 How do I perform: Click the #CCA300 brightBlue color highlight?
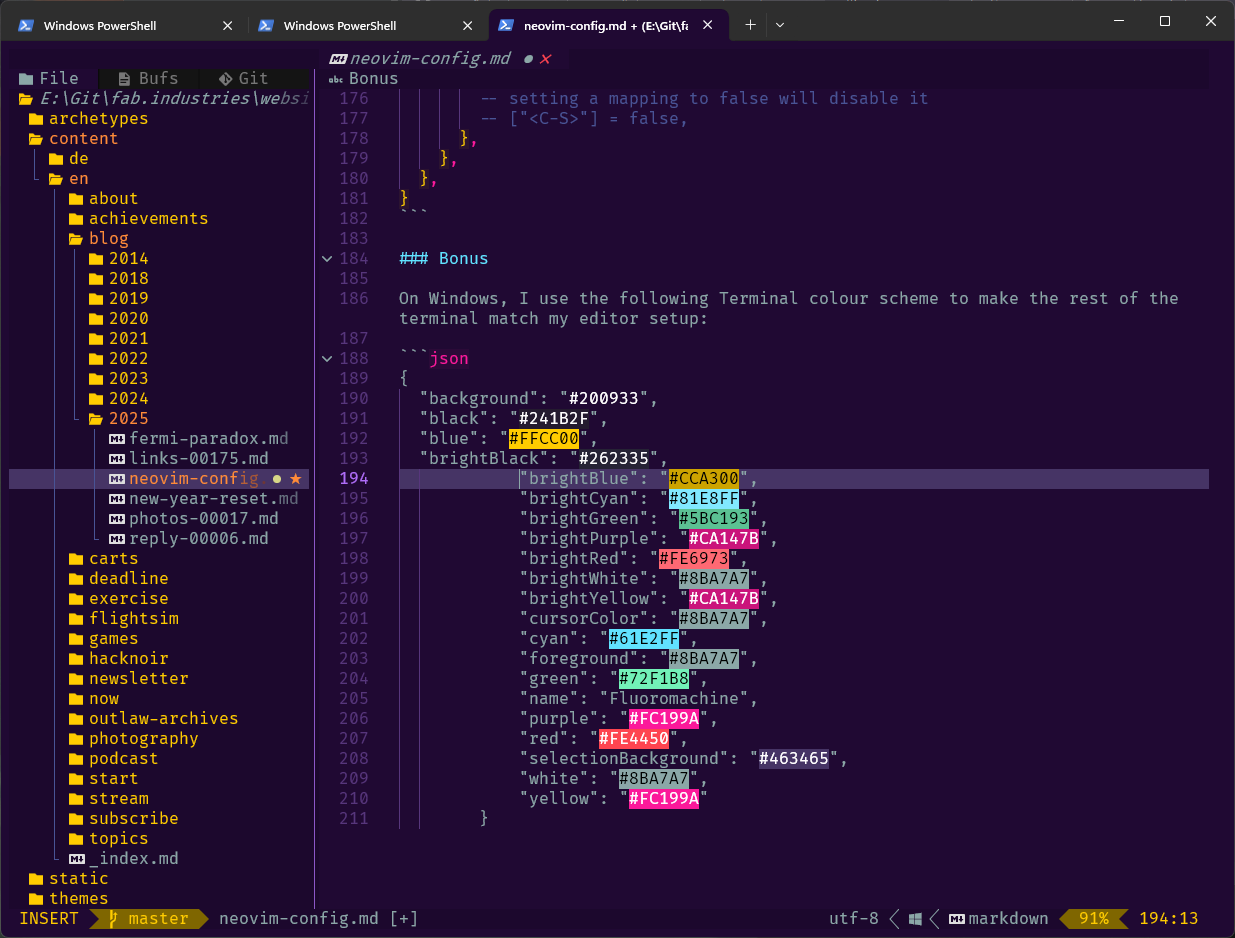tap(704, 478)
